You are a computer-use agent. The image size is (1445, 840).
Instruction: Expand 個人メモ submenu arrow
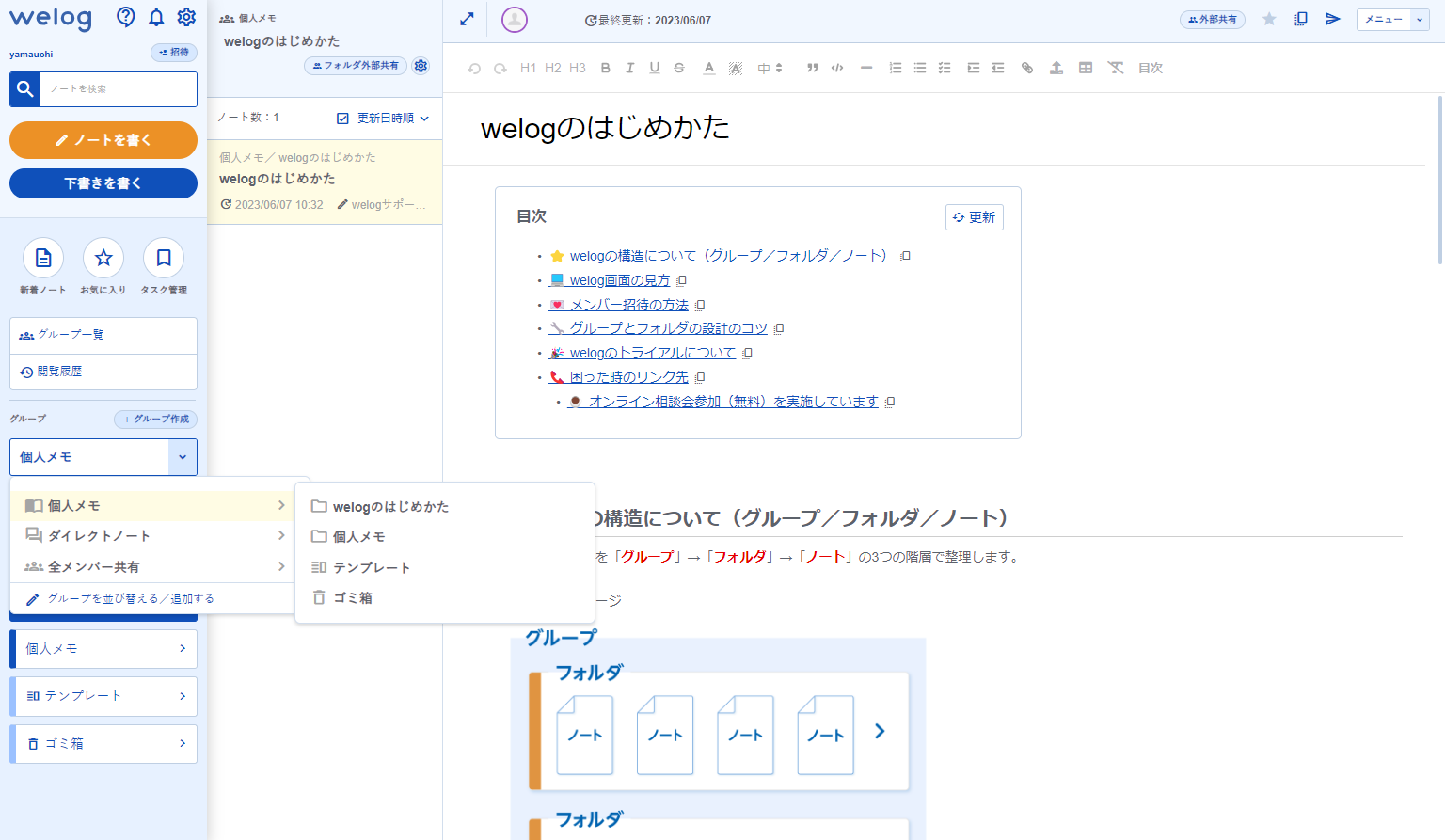(281, 506)
